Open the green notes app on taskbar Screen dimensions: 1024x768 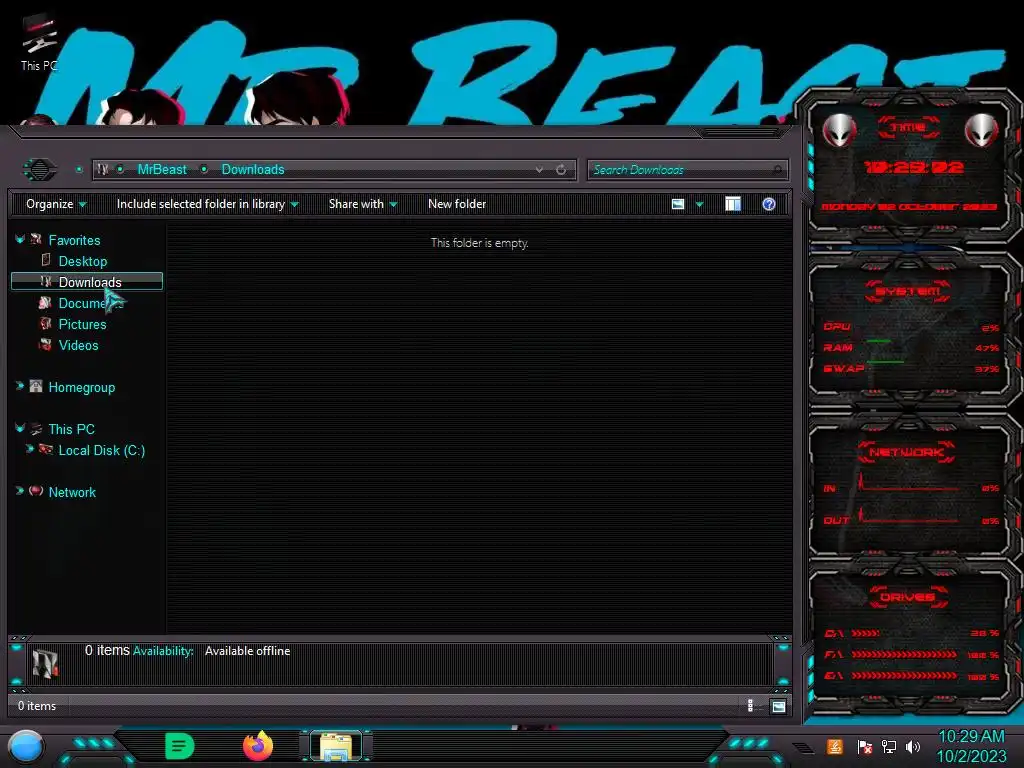179,746
